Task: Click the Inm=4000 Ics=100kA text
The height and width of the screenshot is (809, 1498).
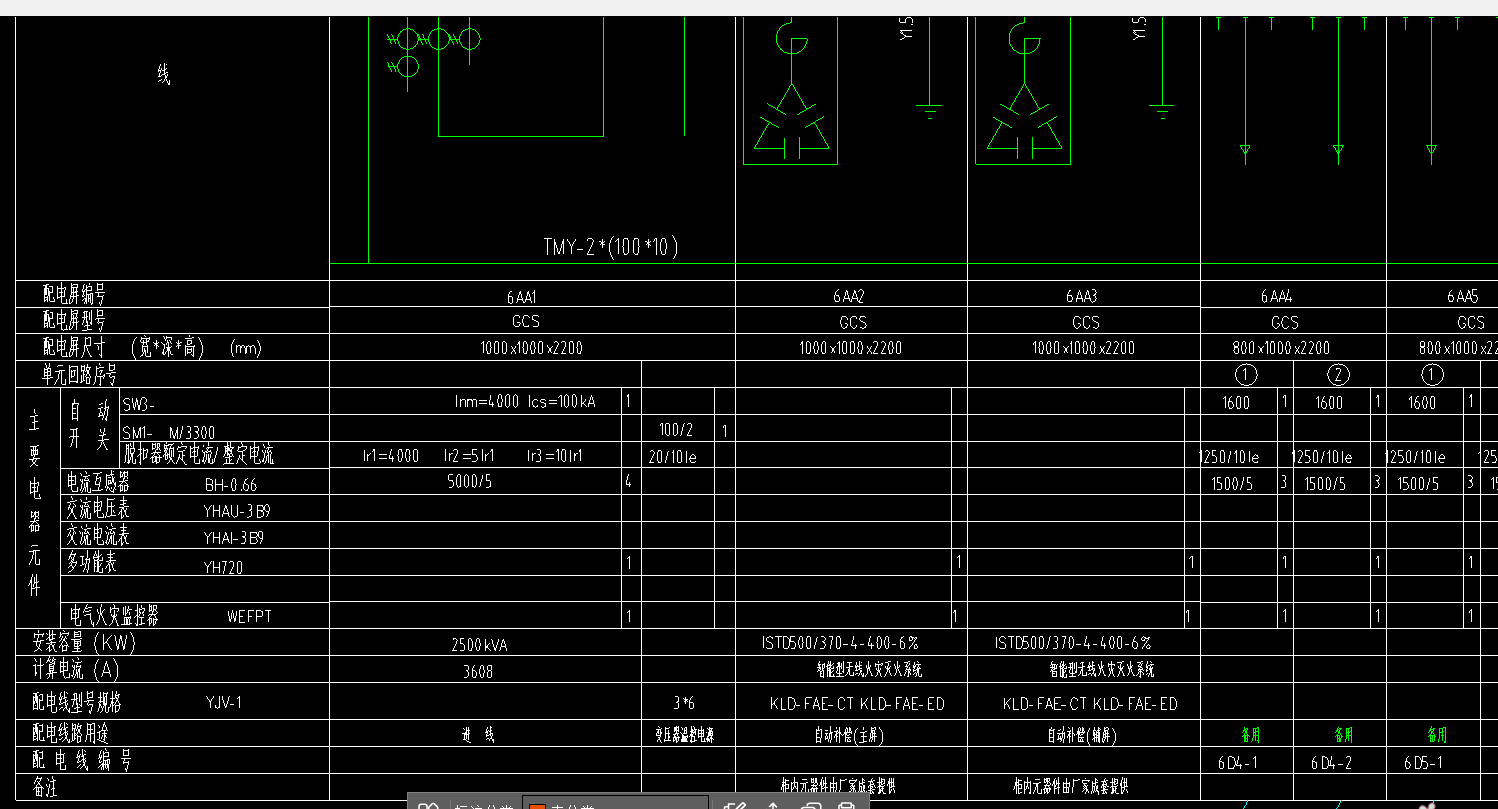Action: pyautogui.click(x=525, y=402)
